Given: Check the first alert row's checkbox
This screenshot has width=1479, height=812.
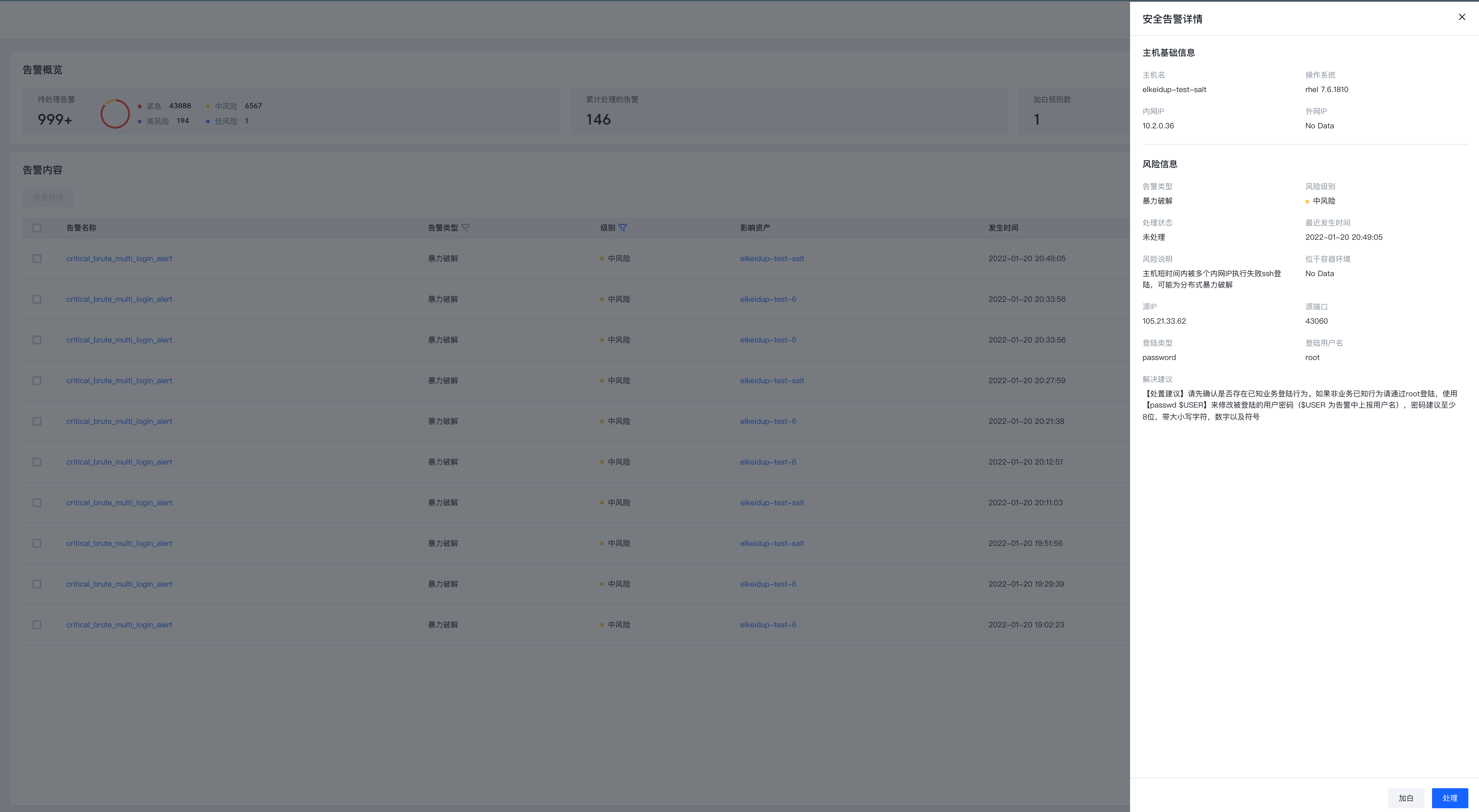Looking at the screenshot, I should click(37, 259).
